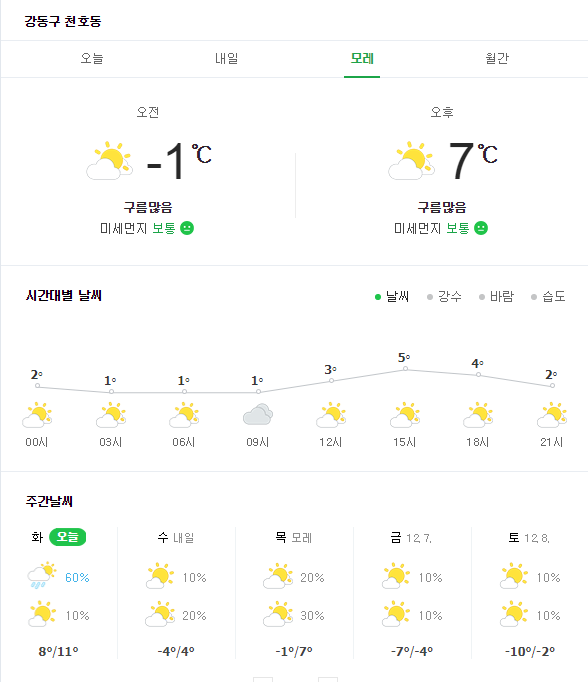Select the 바람 radio option
This screenshot has width=588, height=682.
(x=496, y=297)
